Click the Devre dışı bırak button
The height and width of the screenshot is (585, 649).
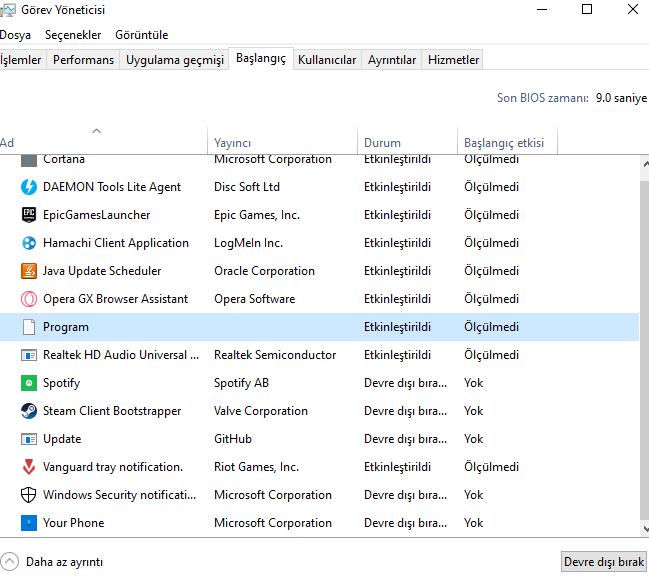click(603, 562)
